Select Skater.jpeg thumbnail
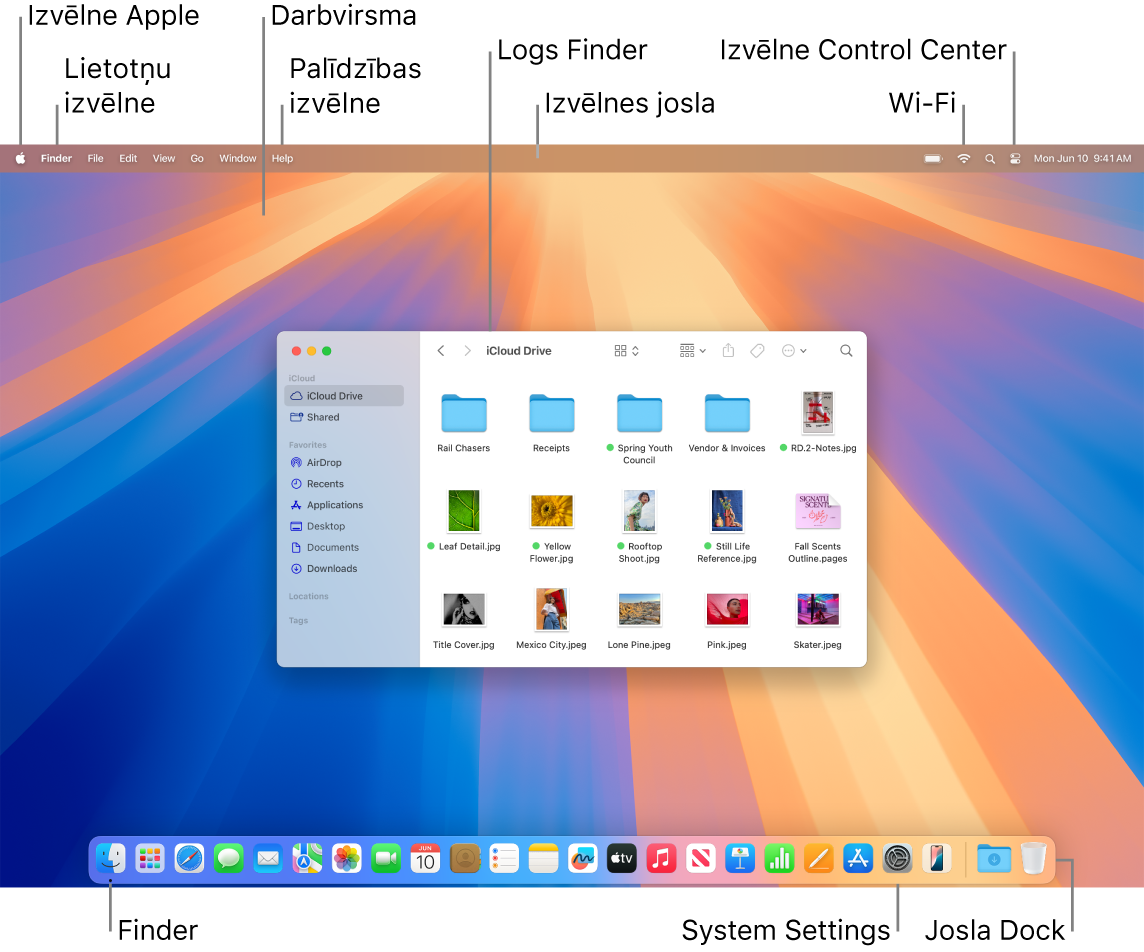Viewport: 1144px width, 952px height. click(818, 610)
